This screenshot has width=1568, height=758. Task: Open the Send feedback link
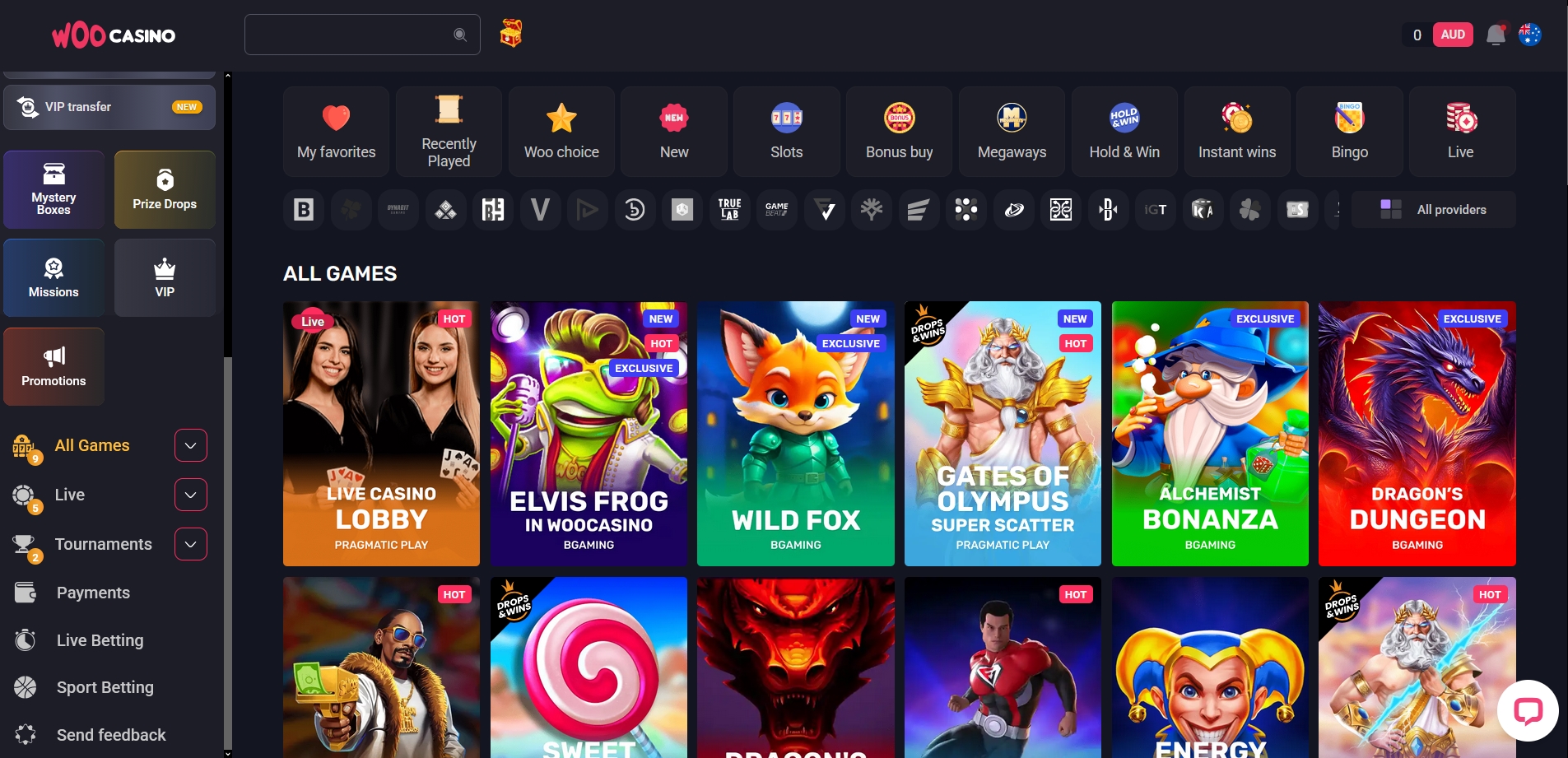tap(110, 735)
